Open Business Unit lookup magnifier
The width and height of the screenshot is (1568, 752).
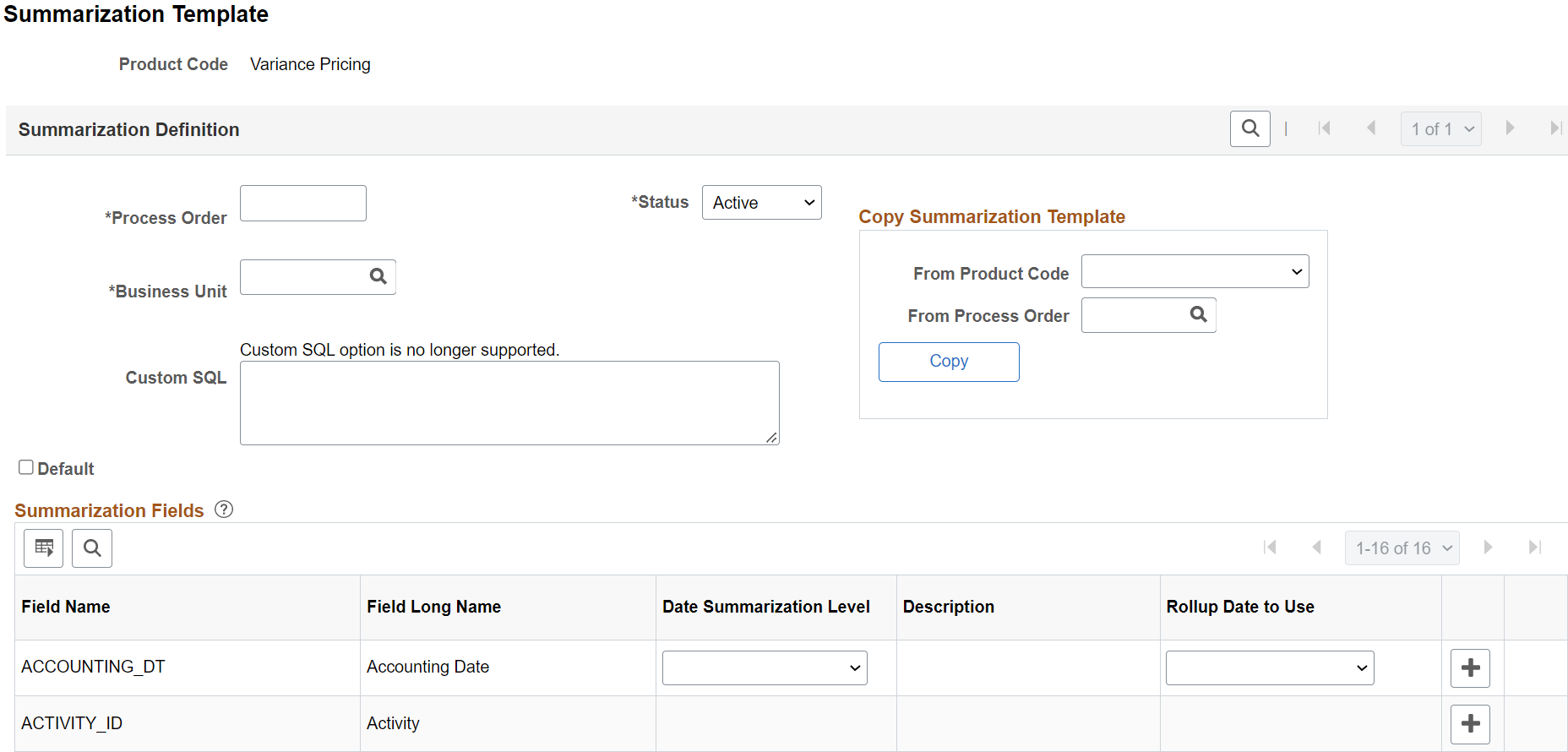click(378, 276)
